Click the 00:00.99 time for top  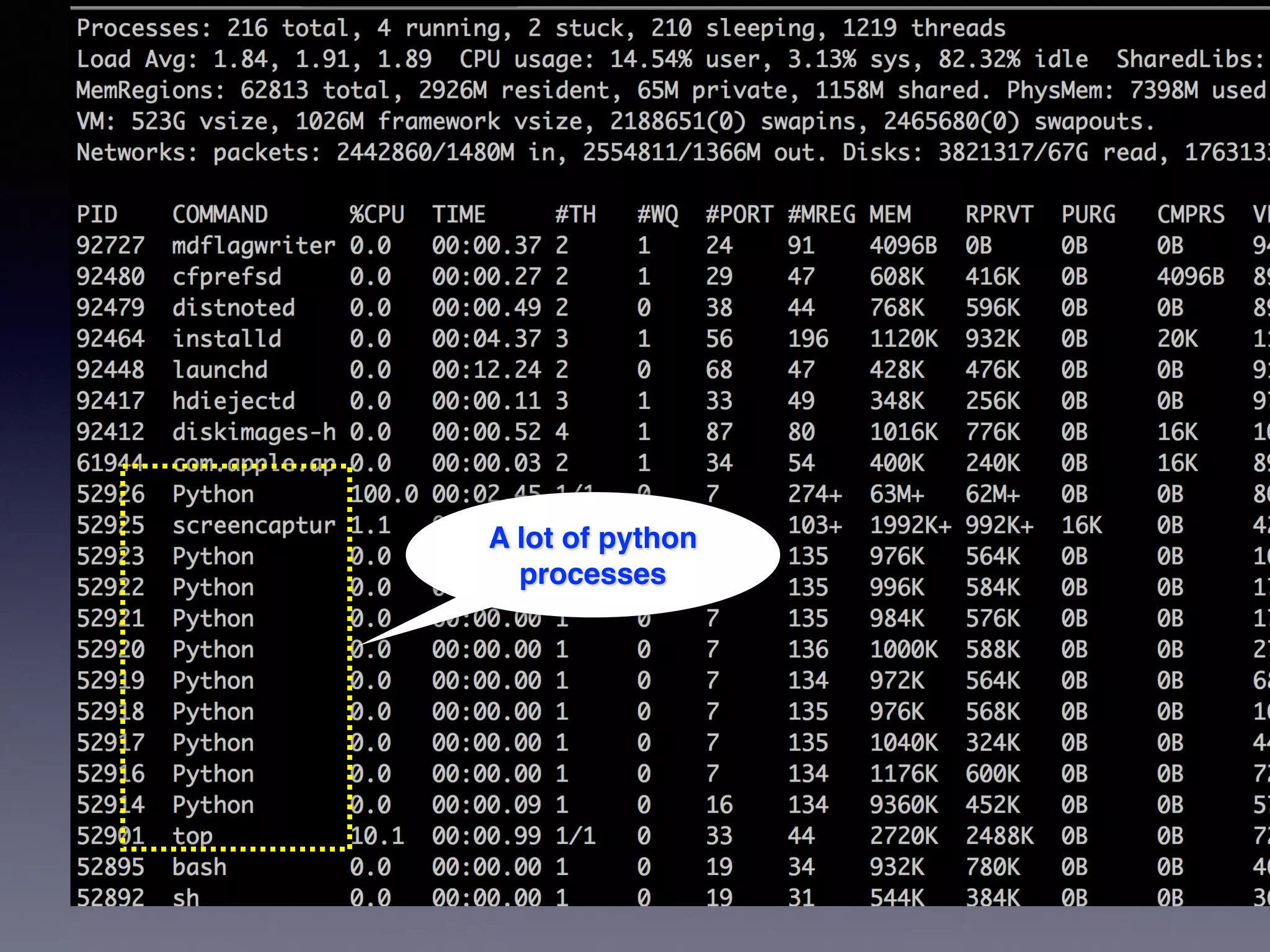[x=487, y=836]
